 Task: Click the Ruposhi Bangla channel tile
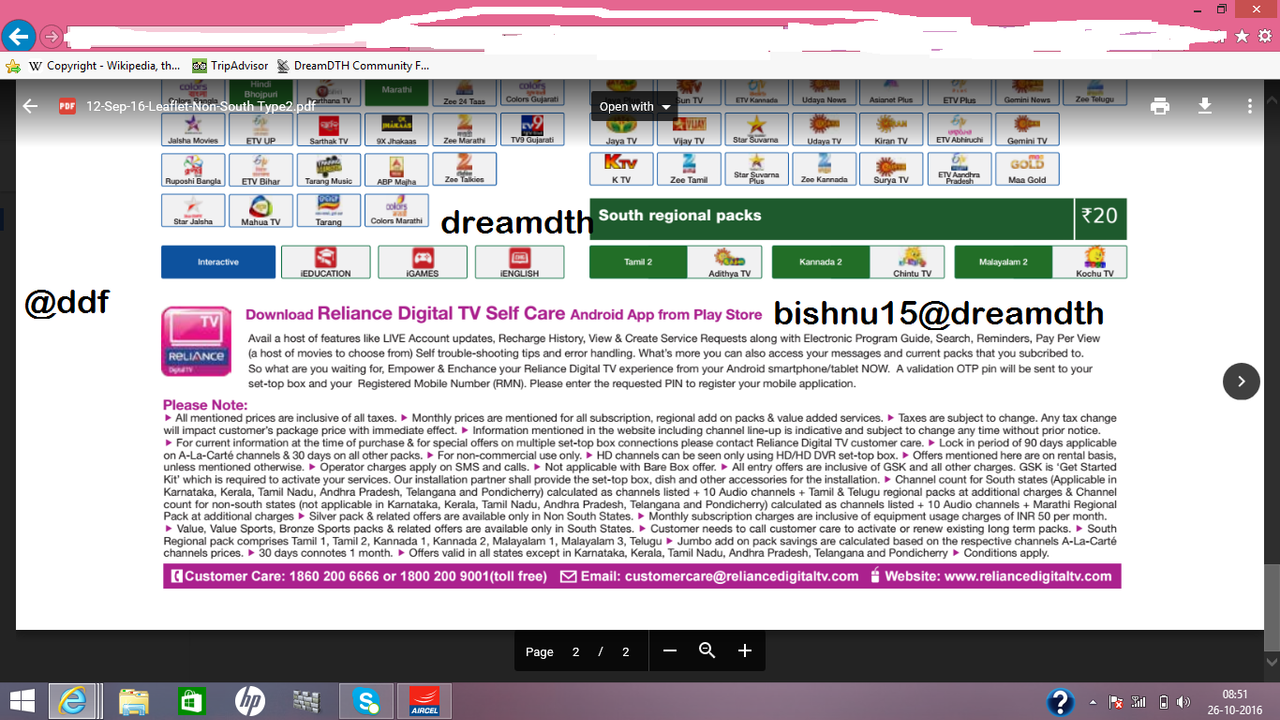(x=194, y=170)
